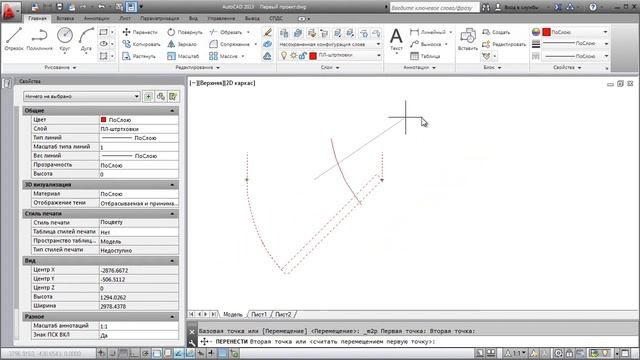
Task: Click the Quick Select icon in Свойства palette
Action: tap(173, 96)
